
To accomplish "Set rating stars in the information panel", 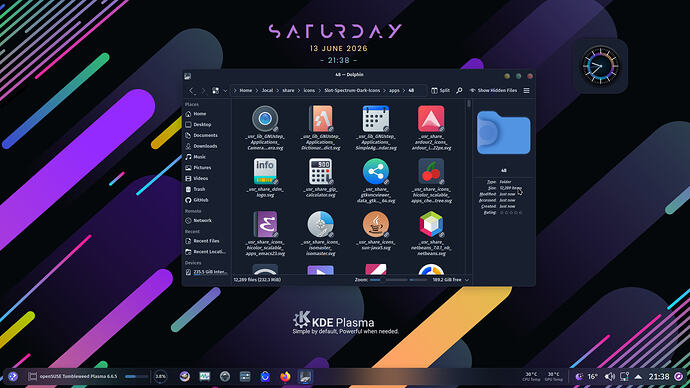I will point(511,212).
